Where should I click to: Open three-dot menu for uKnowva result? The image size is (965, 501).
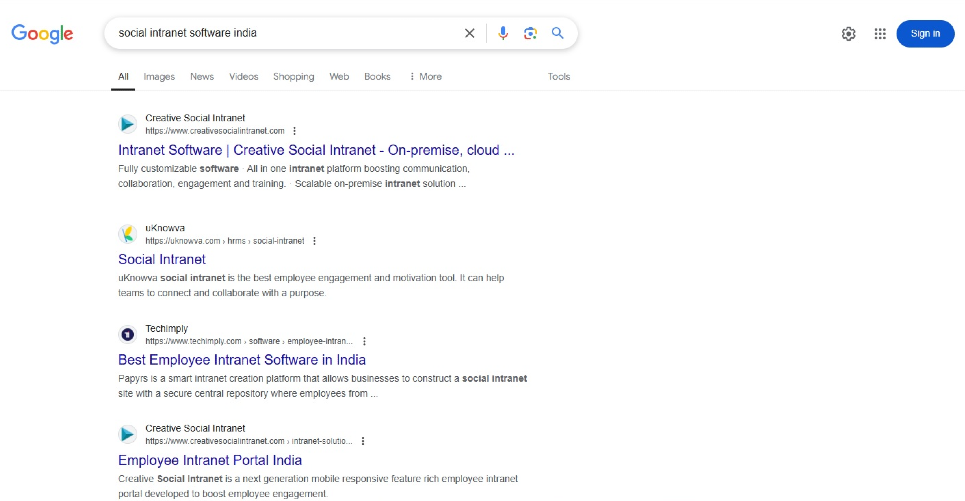(314, 241)
